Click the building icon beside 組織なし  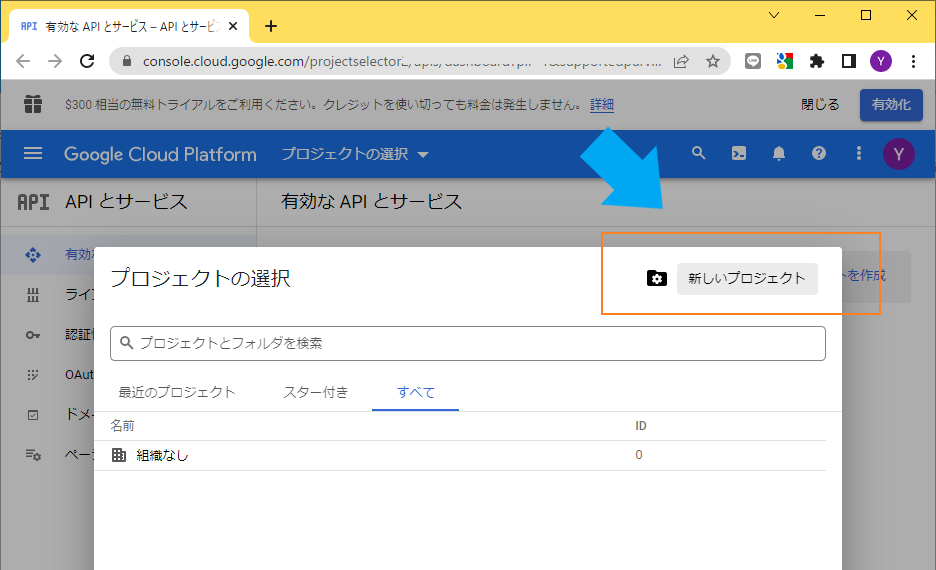119,455
